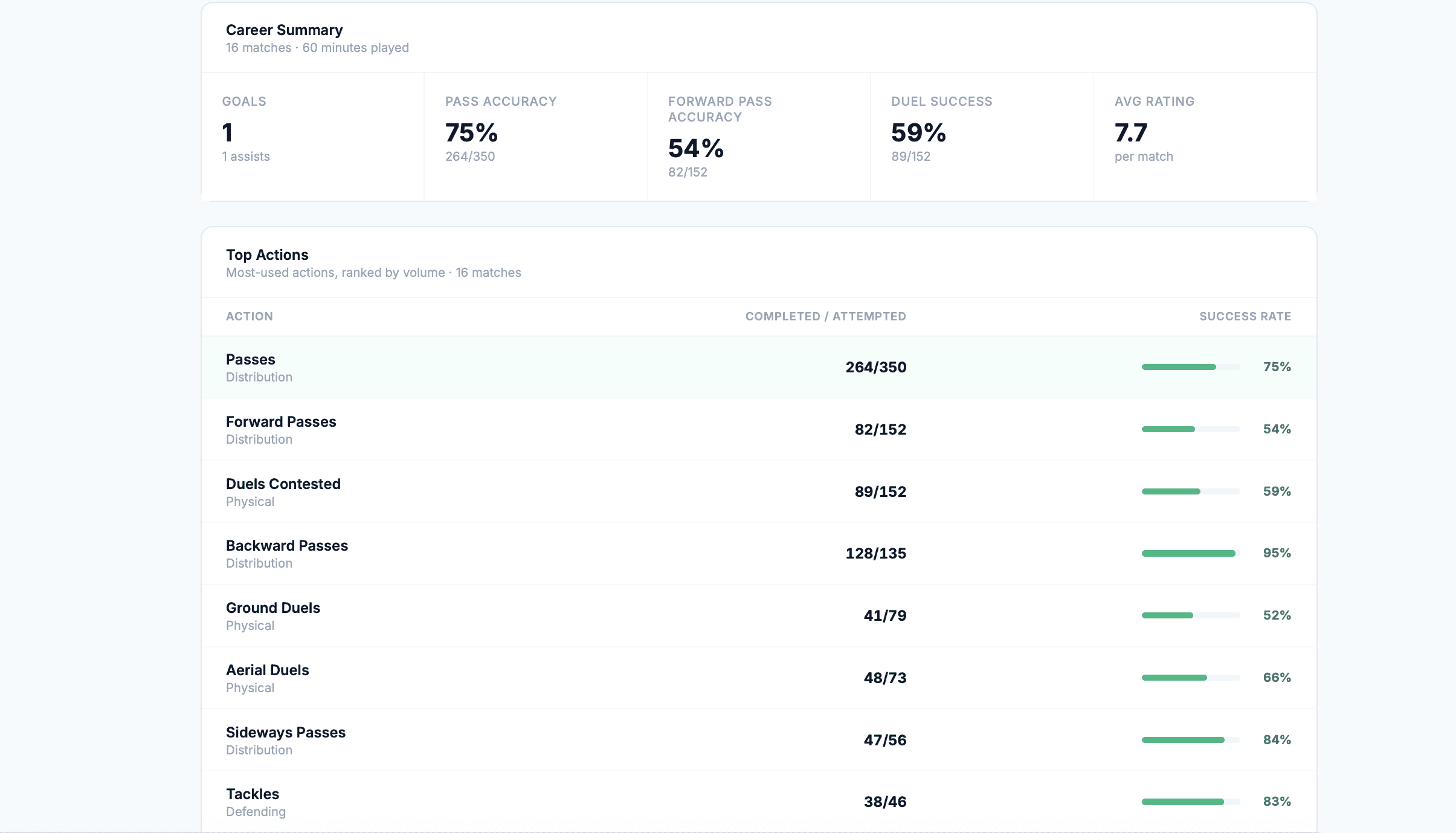Click the Career Summary heading
Viewport: 1456px width, 833px height.
pyautogui.click(x=284, y=30)
